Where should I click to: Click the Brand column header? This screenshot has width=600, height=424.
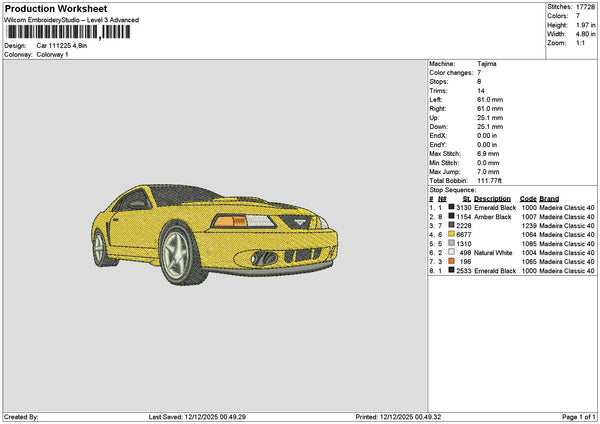click(x=549, y=198)
